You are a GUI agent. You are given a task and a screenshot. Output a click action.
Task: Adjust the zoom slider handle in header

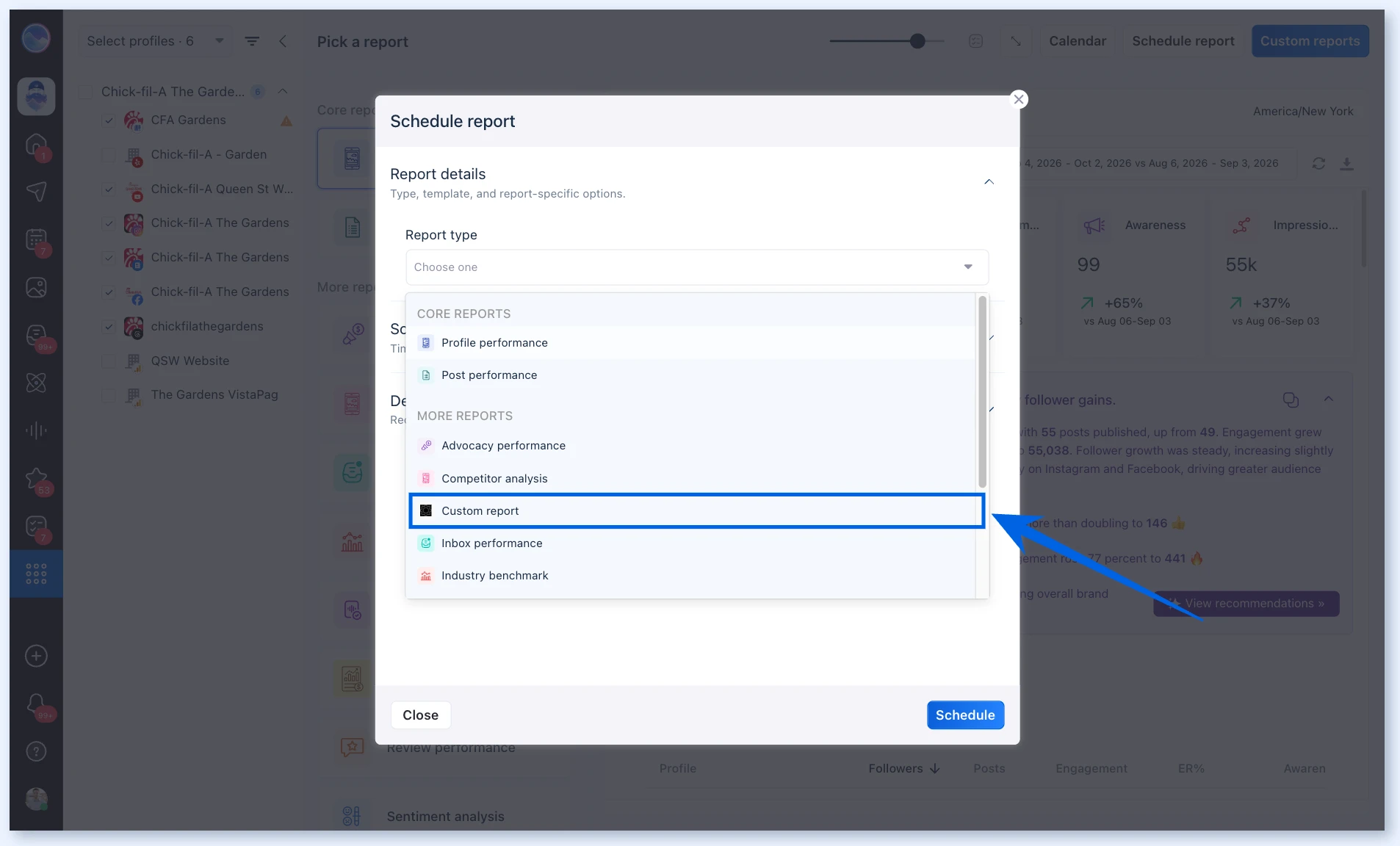pos(917,41)
